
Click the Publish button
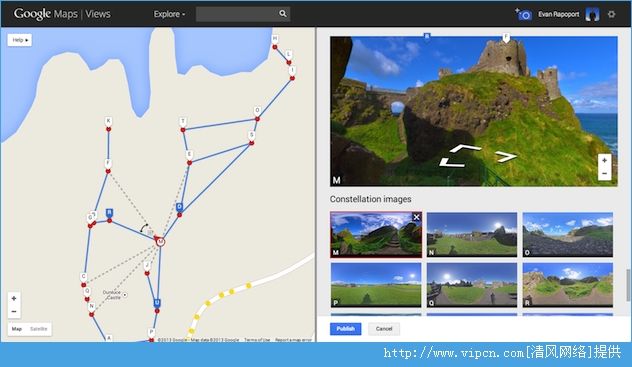(345, 329)
